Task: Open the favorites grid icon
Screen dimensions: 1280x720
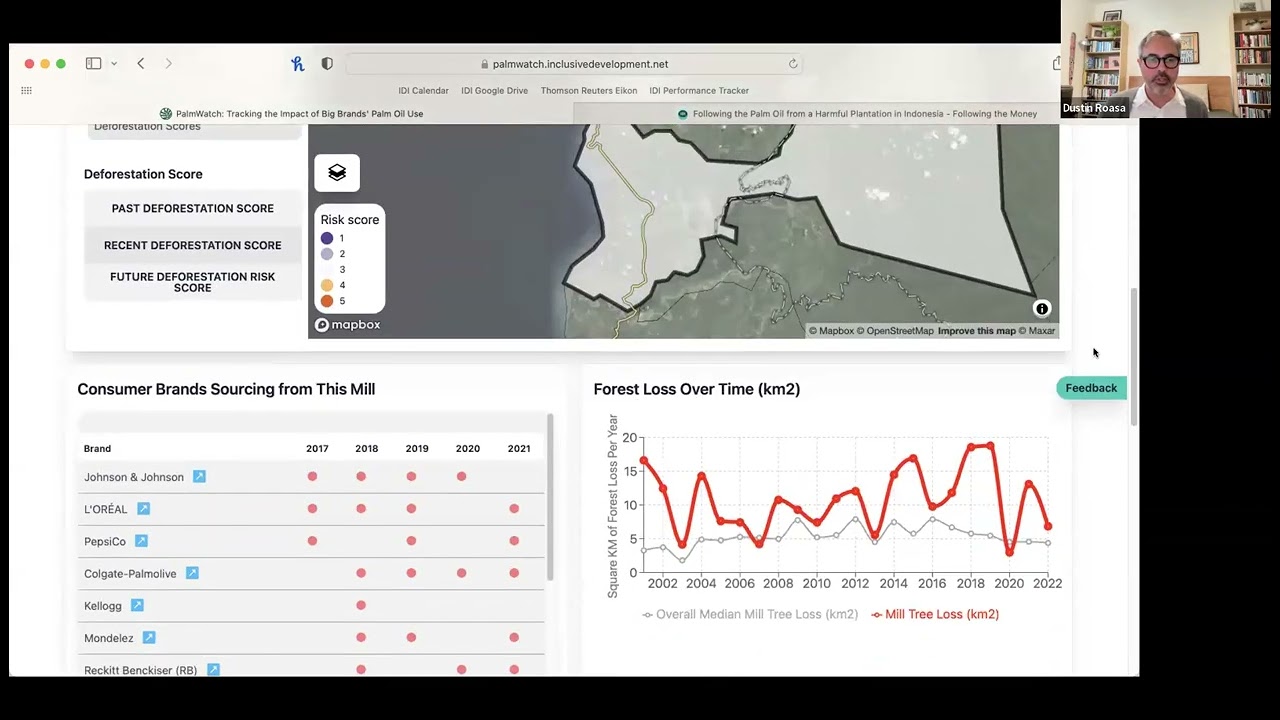Action: pyautogui.click(x=26, y=90)
